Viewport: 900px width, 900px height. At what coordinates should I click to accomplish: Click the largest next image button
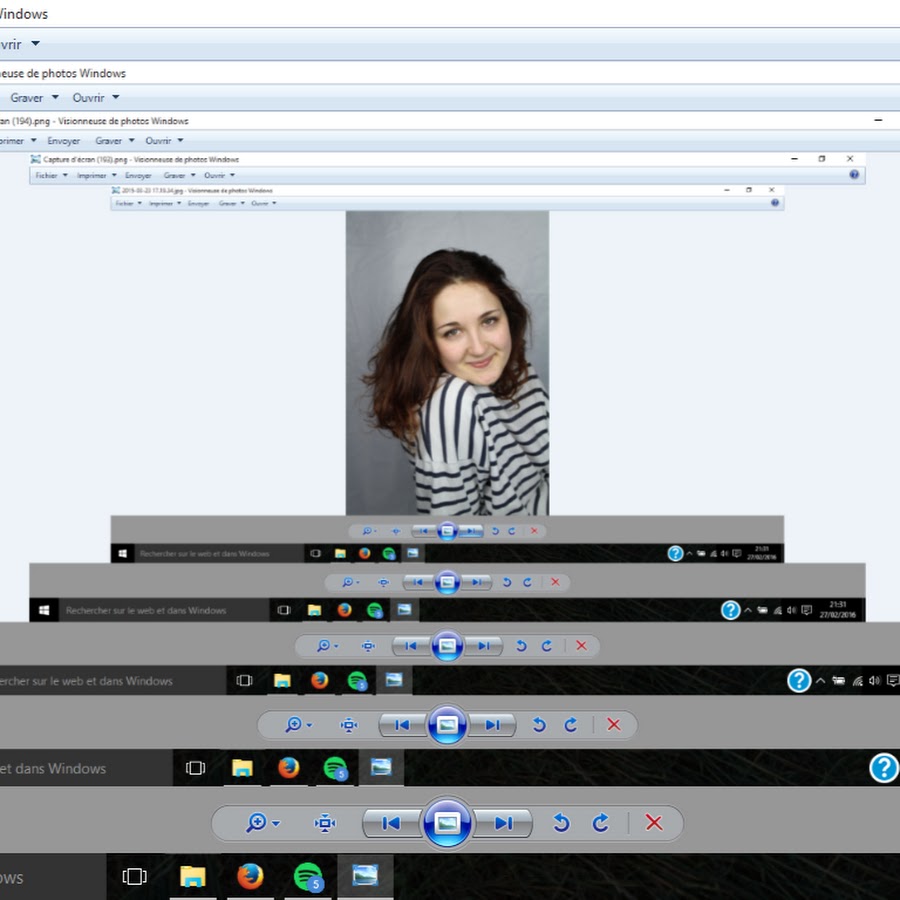(x=503, y=823)
